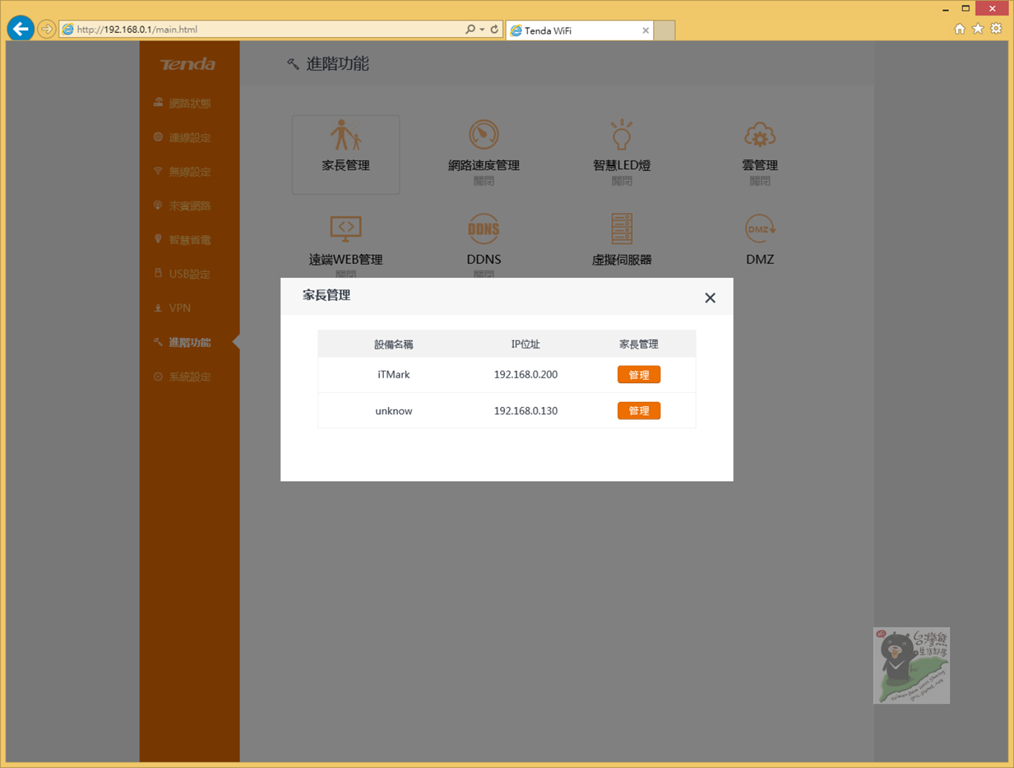
Task: Close the Tenda WiFi tab
Action: click(x=645, y=30)
